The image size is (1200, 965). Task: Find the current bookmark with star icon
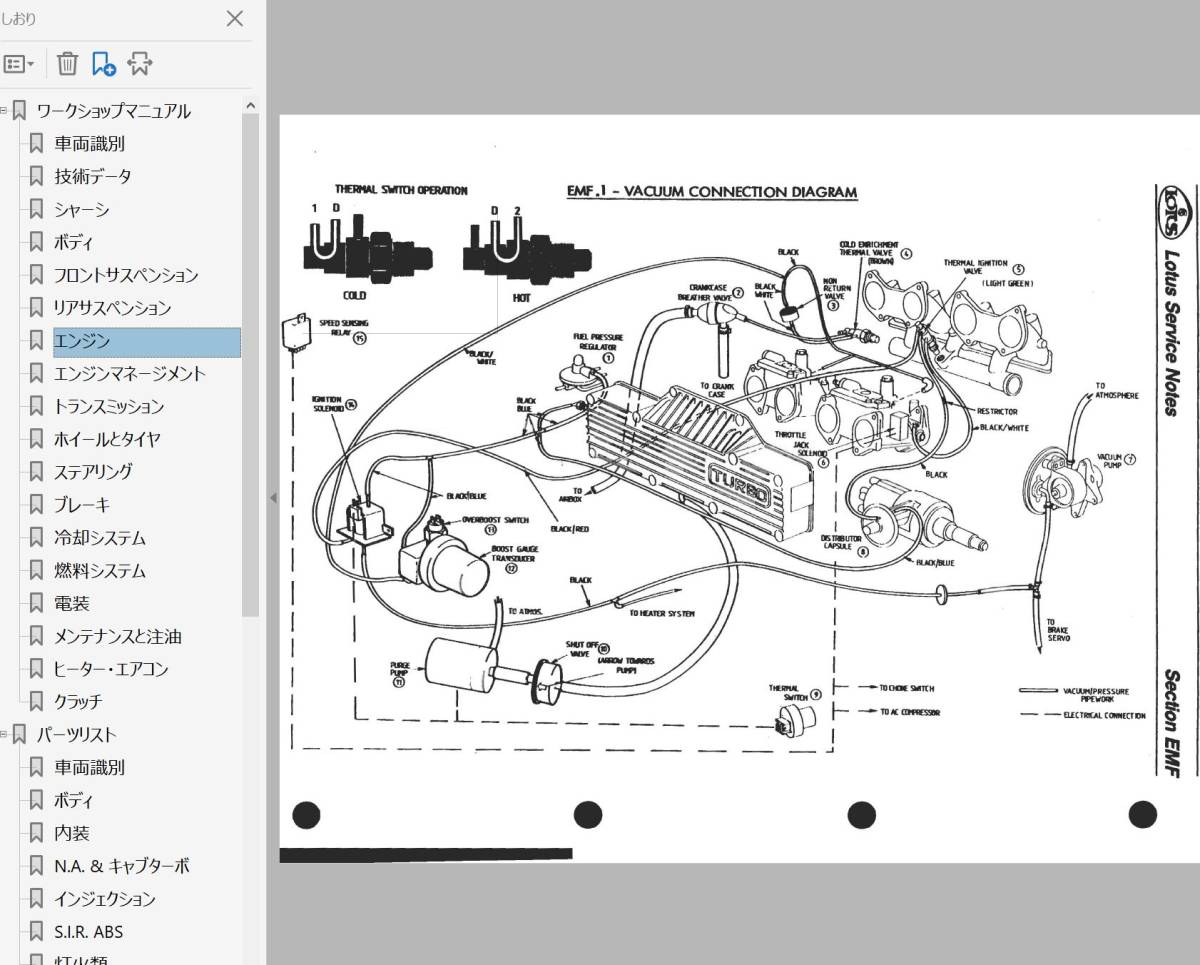[140, 64]
